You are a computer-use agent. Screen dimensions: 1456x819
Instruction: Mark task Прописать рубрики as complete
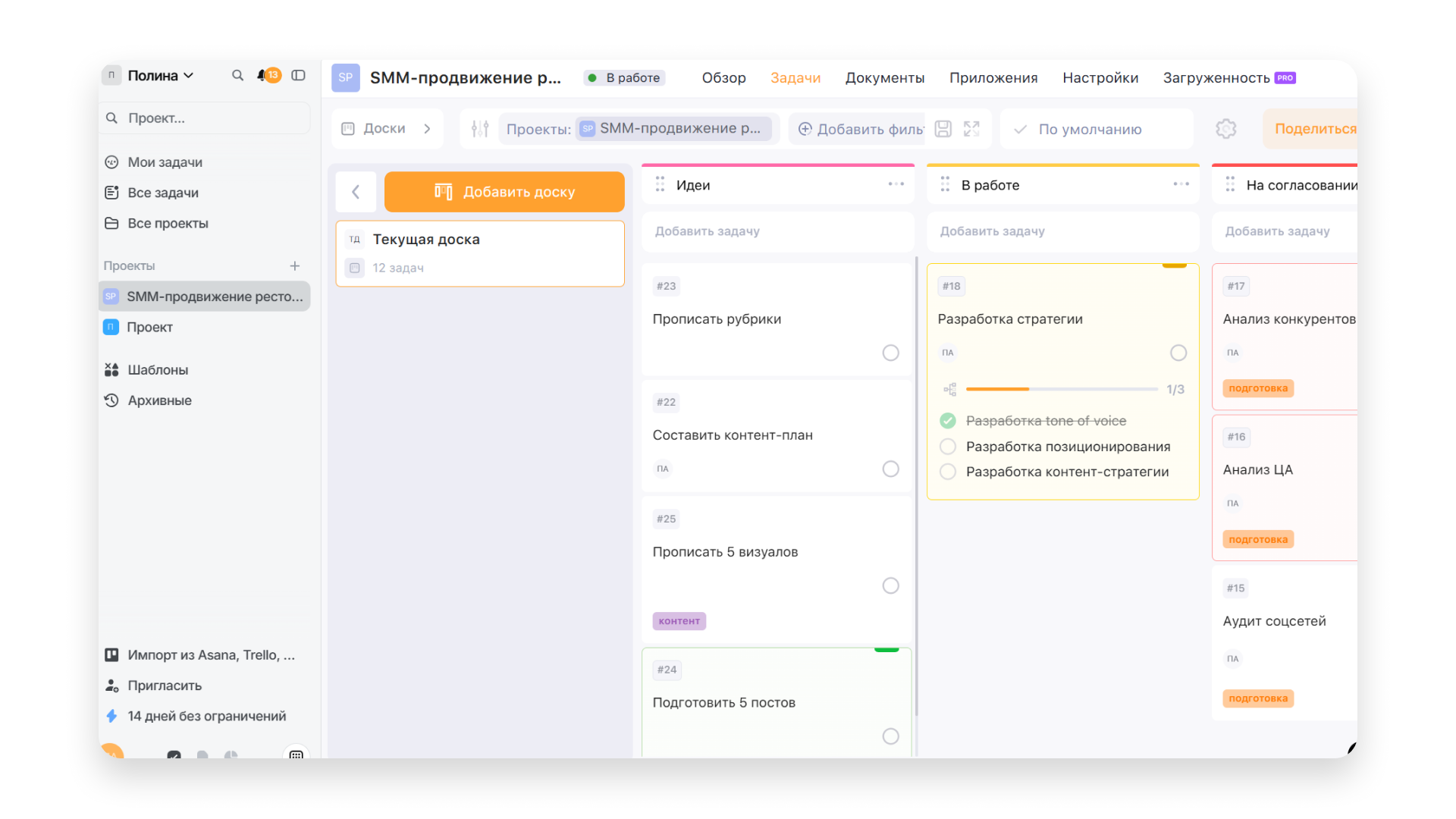click(890, 353)
